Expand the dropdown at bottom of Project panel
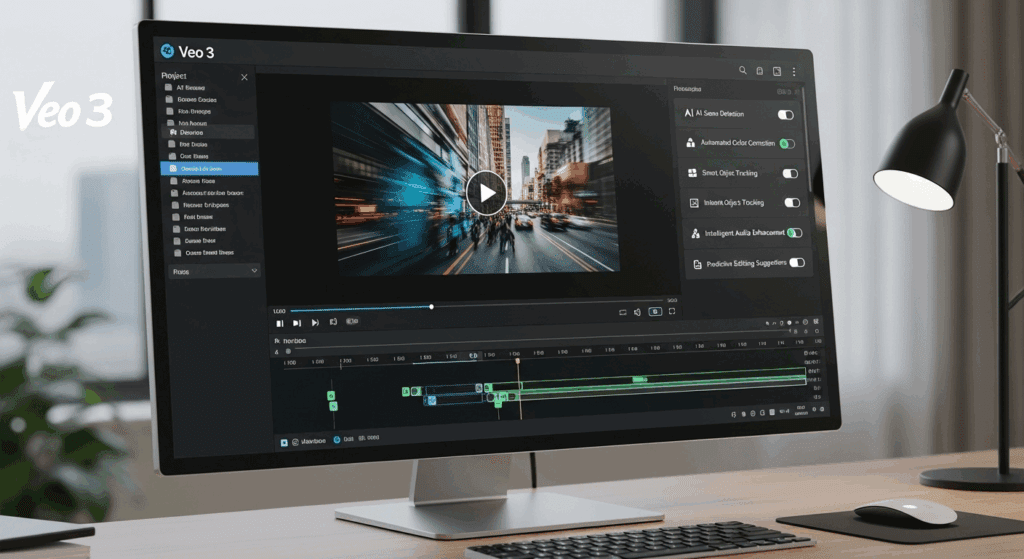 pos(254,270)
